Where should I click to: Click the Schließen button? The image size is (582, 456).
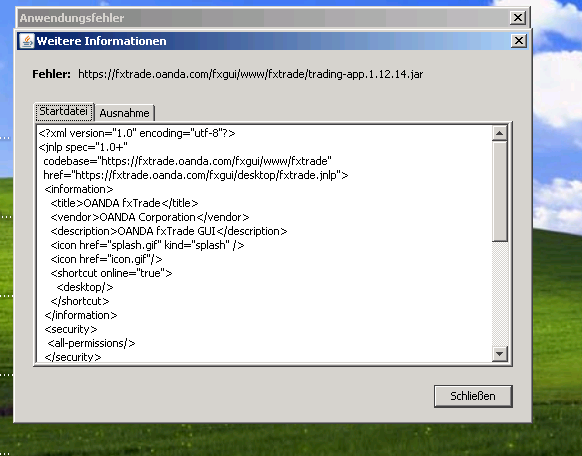[473, 396]
